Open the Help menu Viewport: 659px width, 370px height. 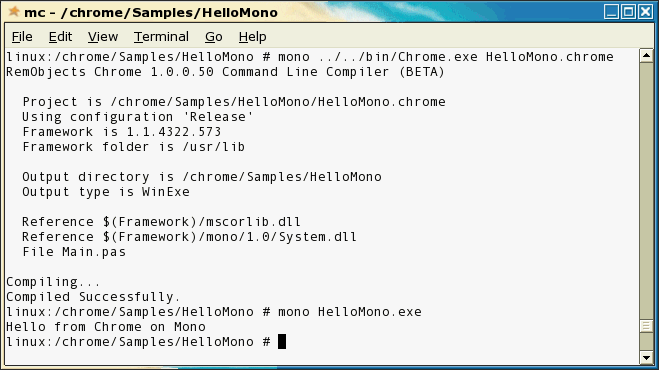tap(252, 37)
